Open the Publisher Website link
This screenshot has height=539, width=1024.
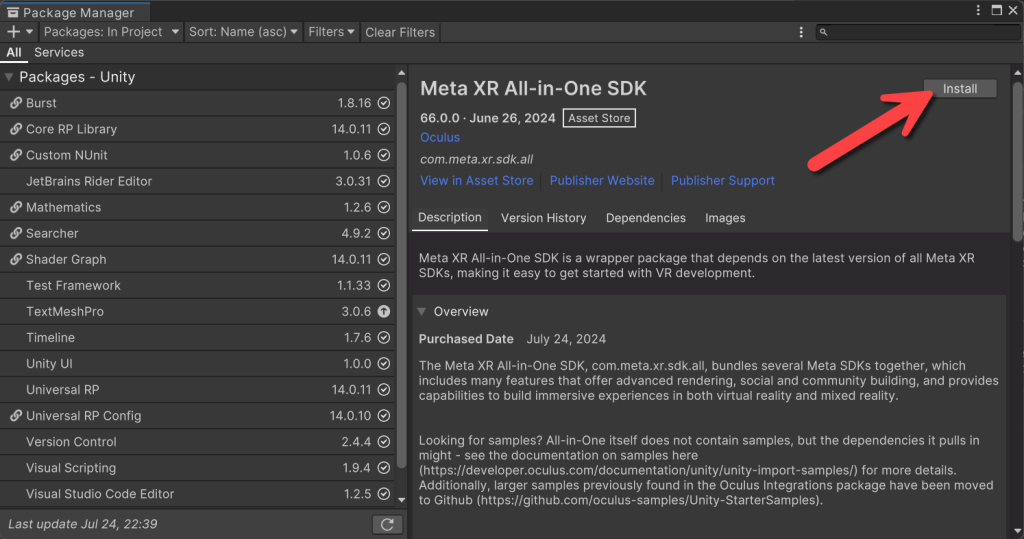tap(601, 180)
